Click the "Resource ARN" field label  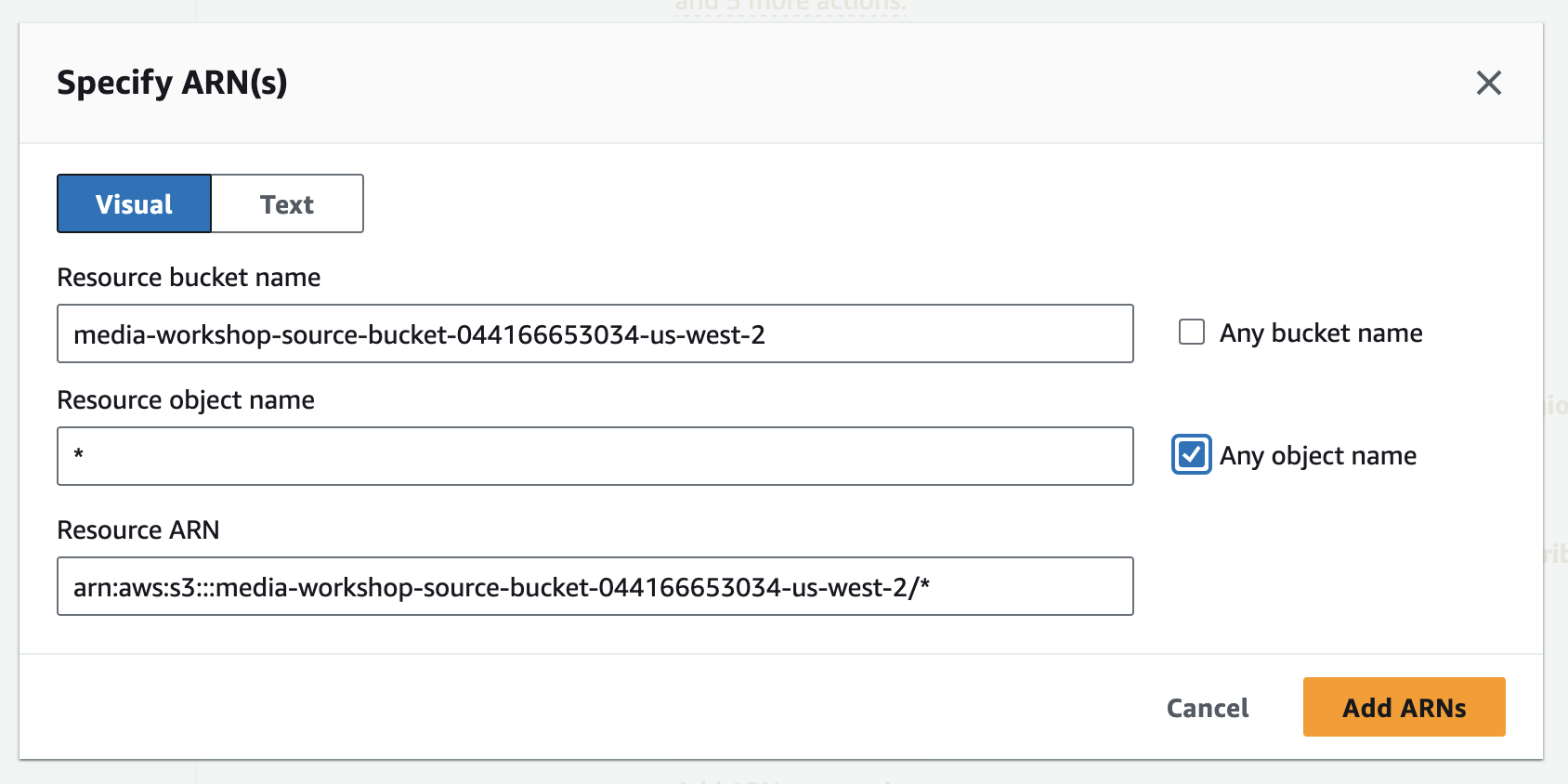pyautogui.click(x=138, y=529)
